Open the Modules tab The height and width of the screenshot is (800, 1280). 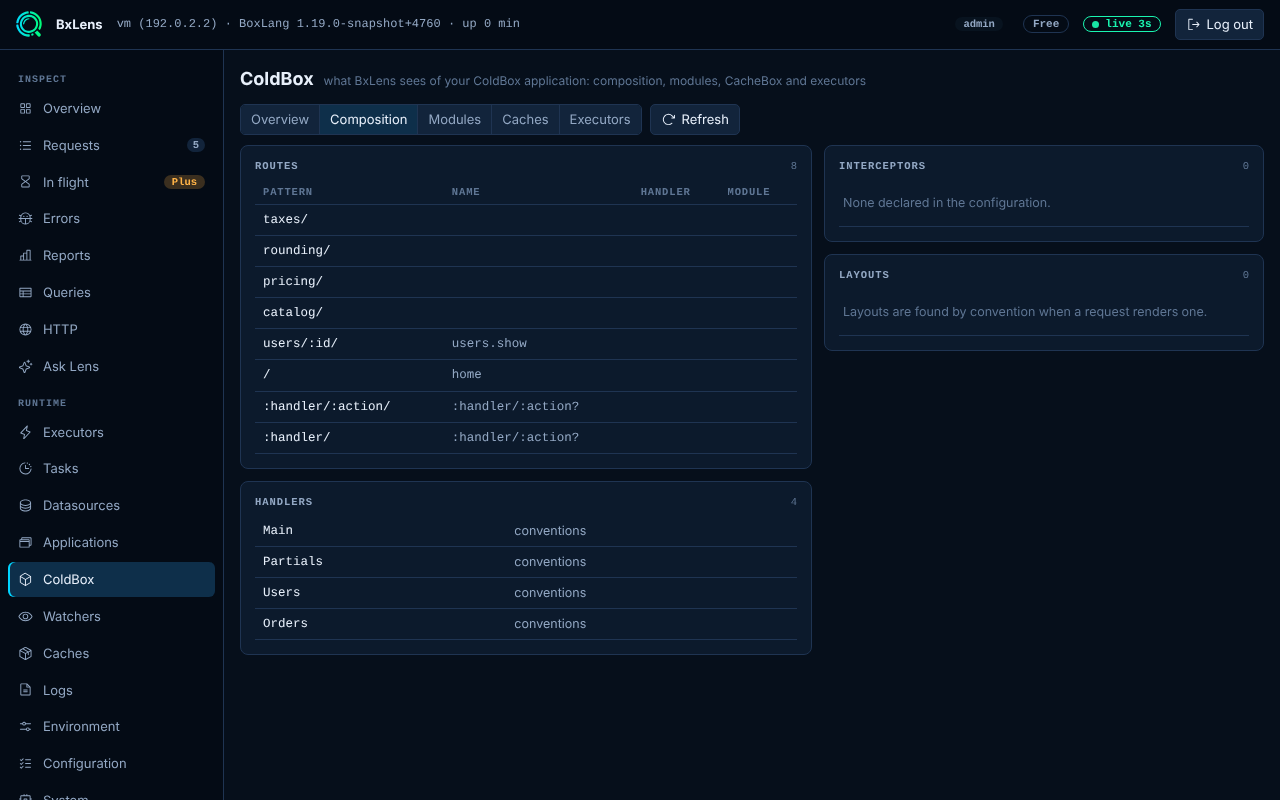coord(455,119)
